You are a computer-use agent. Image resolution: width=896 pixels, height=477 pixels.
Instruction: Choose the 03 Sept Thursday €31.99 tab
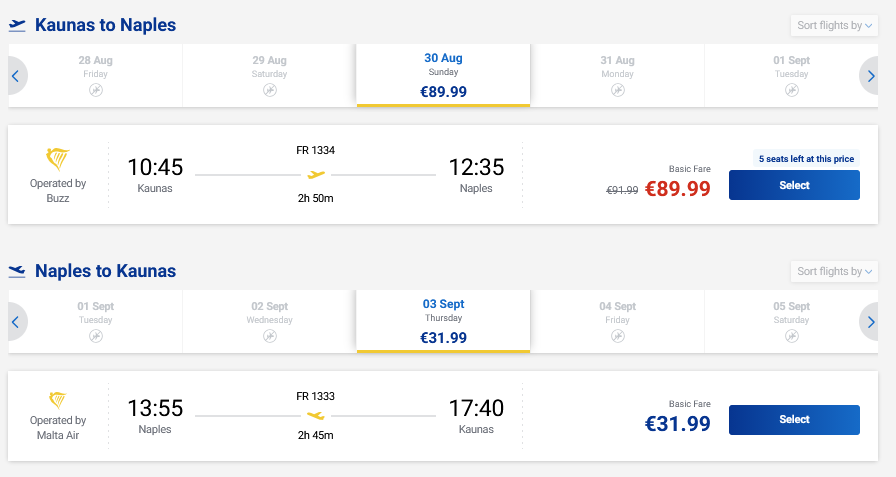[443, 321]
